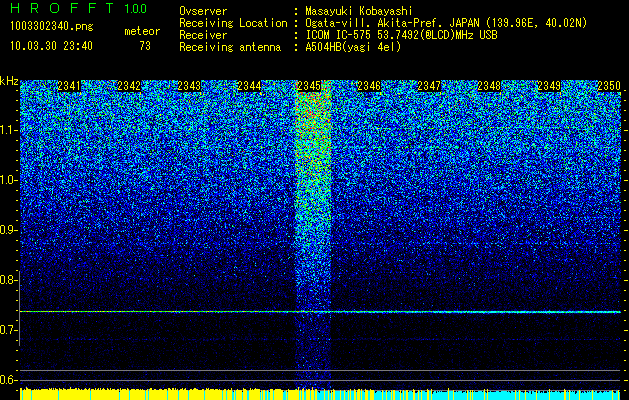The image size is (629, 400).
Task: Click the 0.9 kHz axis tick label
Action: pyautogui.click(x=8, y=230)
